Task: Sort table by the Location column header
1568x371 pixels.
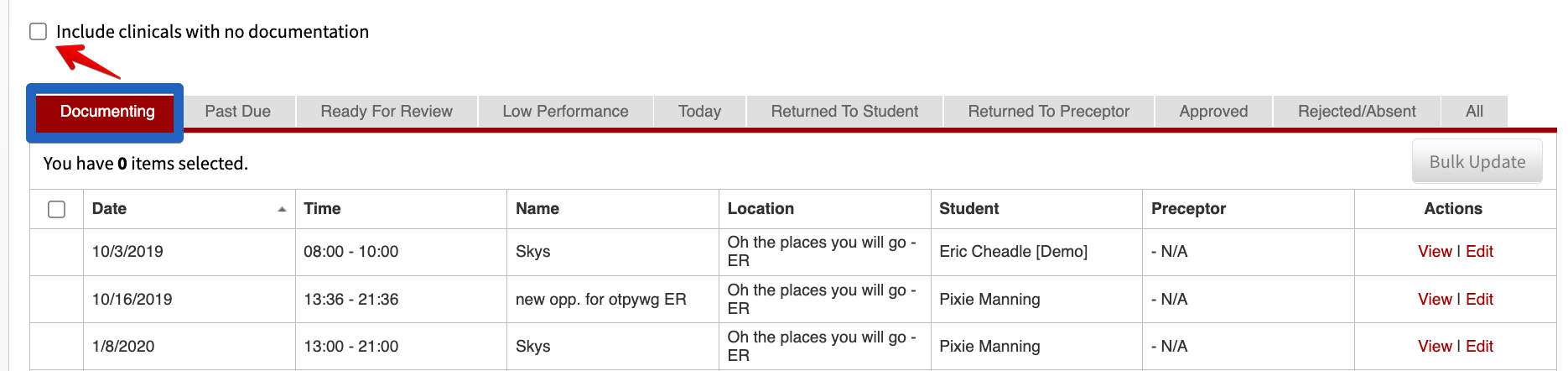Action: pos(761,209)
